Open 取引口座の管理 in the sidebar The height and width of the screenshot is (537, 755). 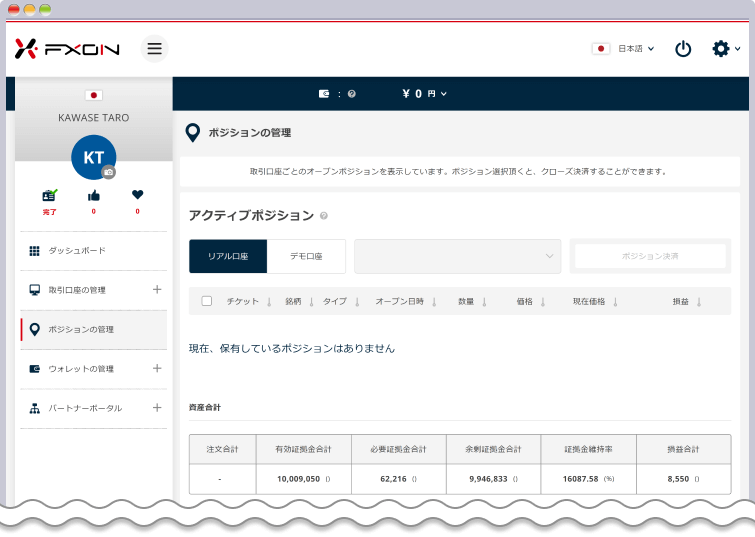coord(77,290)
